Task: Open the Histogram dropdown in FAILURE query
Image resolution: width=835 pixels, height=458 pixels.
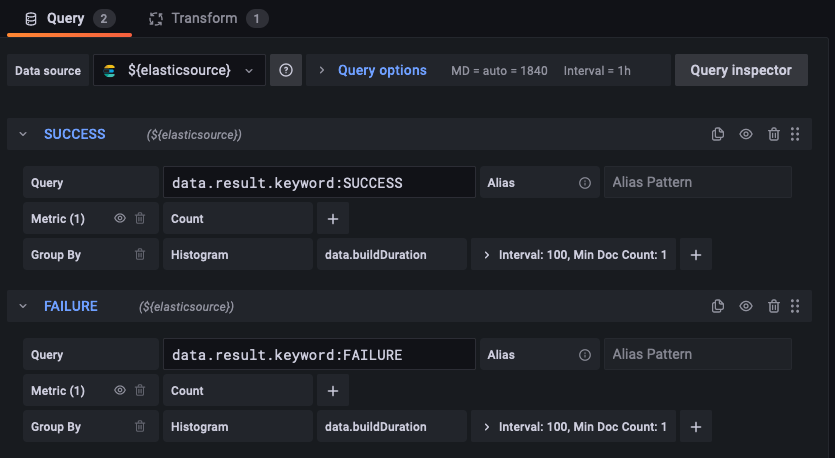Action: point(238,427)
